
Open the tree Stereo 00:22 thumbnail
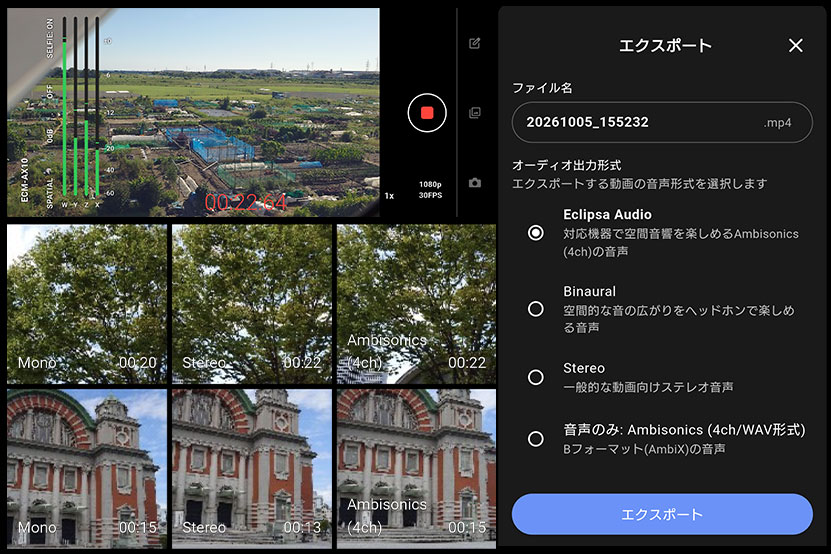[252, 304]
